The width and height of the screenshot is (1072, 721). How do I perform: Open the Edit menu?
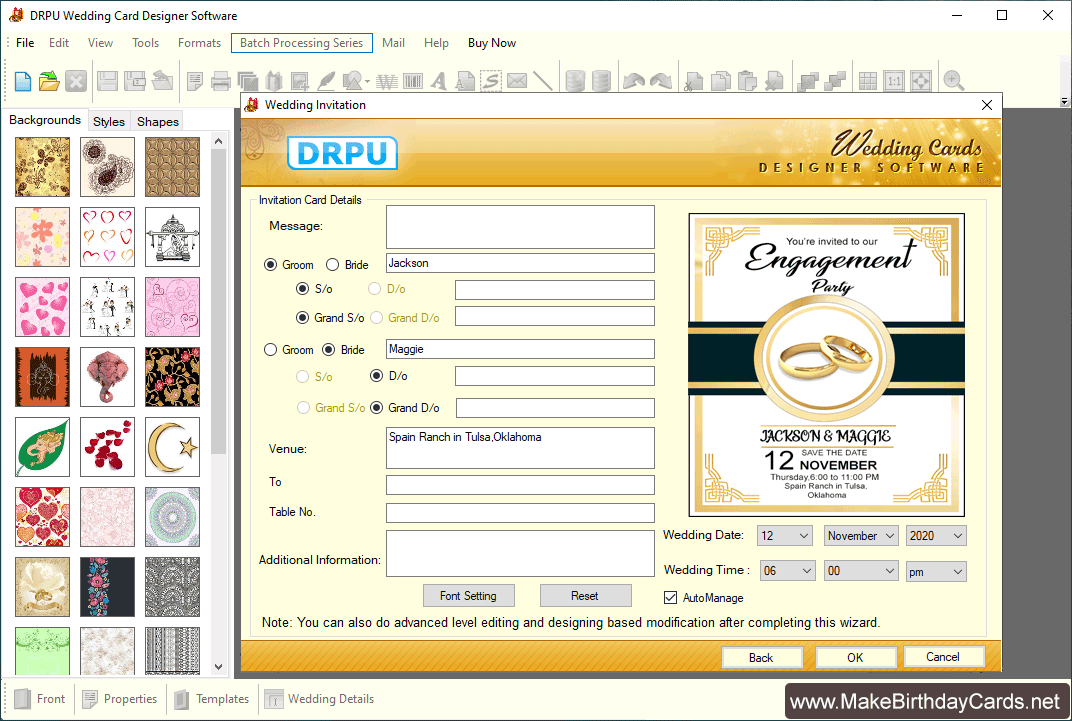click(59, 43)
